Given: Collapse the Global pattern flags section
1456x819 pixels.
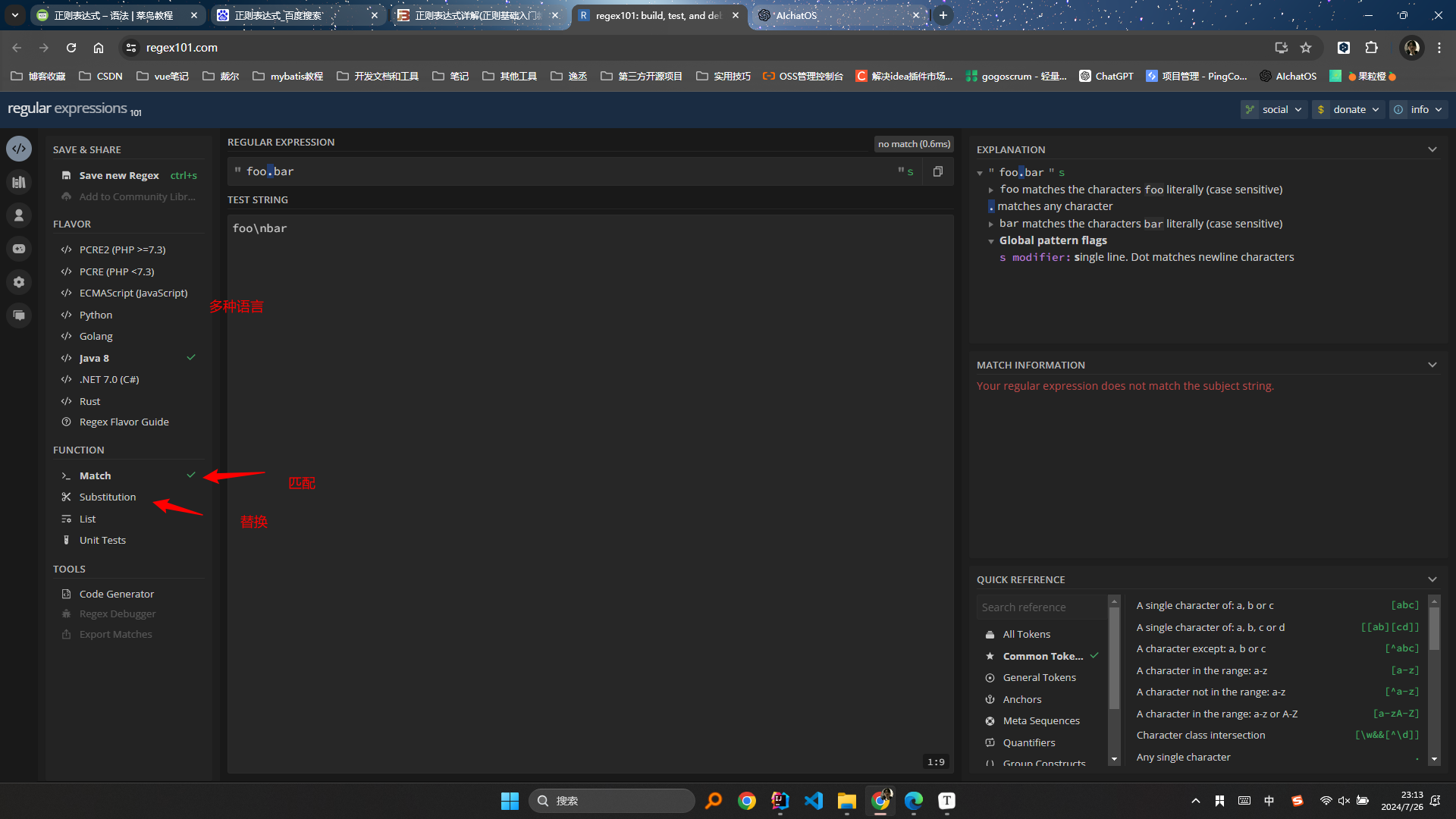Looking at the screenshot, I should tap(990, 241).
